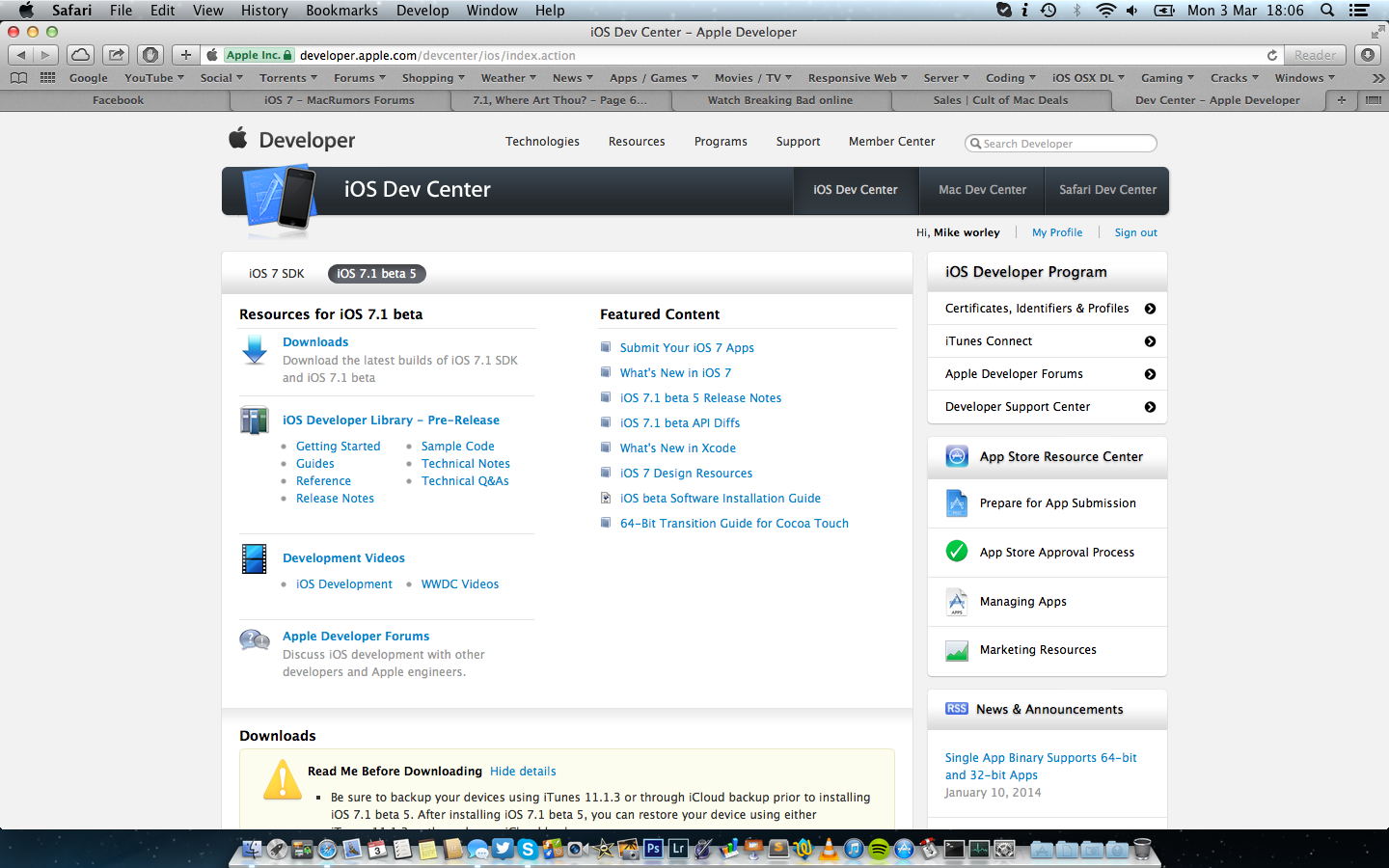Image resolution: width=1389 pixels, height=868 pixels.
Task: Open the Coding bookmarks dropdown
Action: click(x=1009, y=77)
